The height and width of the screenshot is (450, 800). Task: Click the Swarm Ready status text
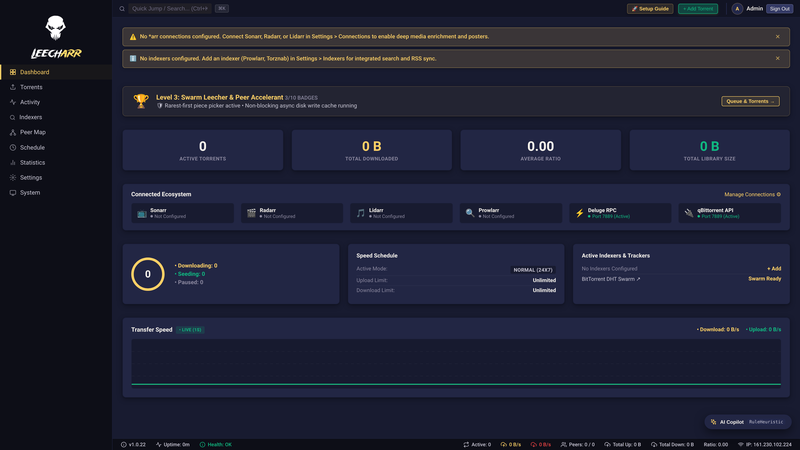(764, 279)
